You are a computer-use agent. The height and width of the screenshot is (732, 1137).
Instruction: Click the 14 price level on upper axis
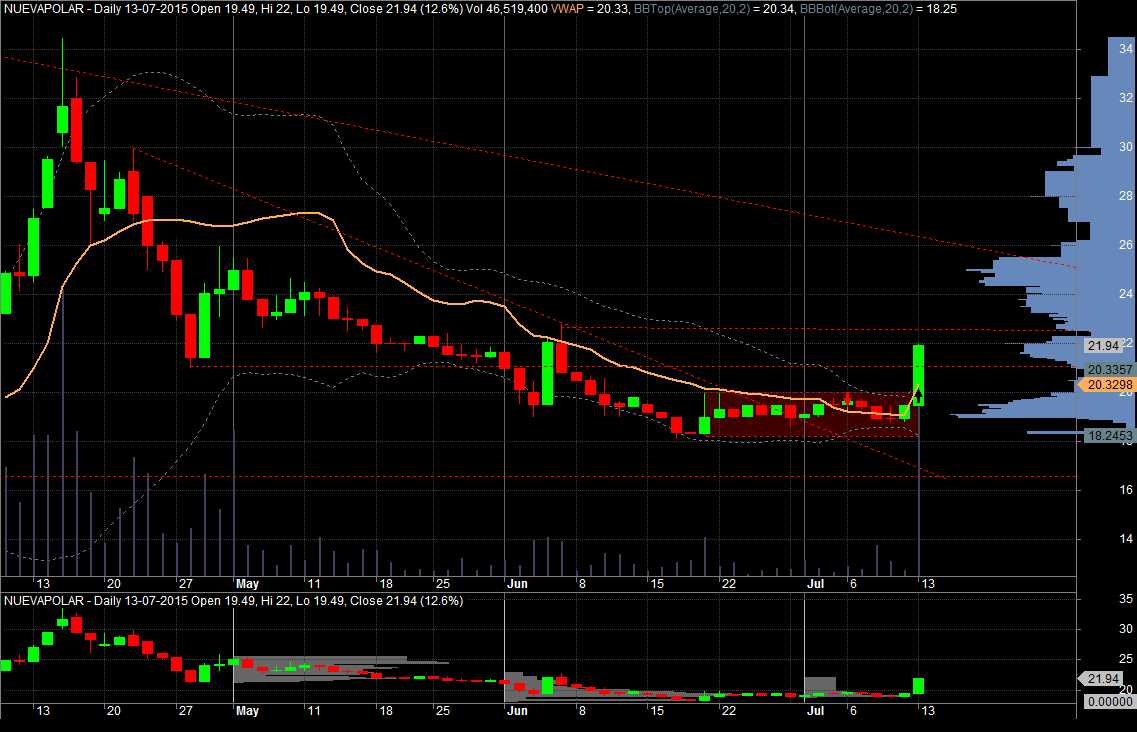[1125, 538]
